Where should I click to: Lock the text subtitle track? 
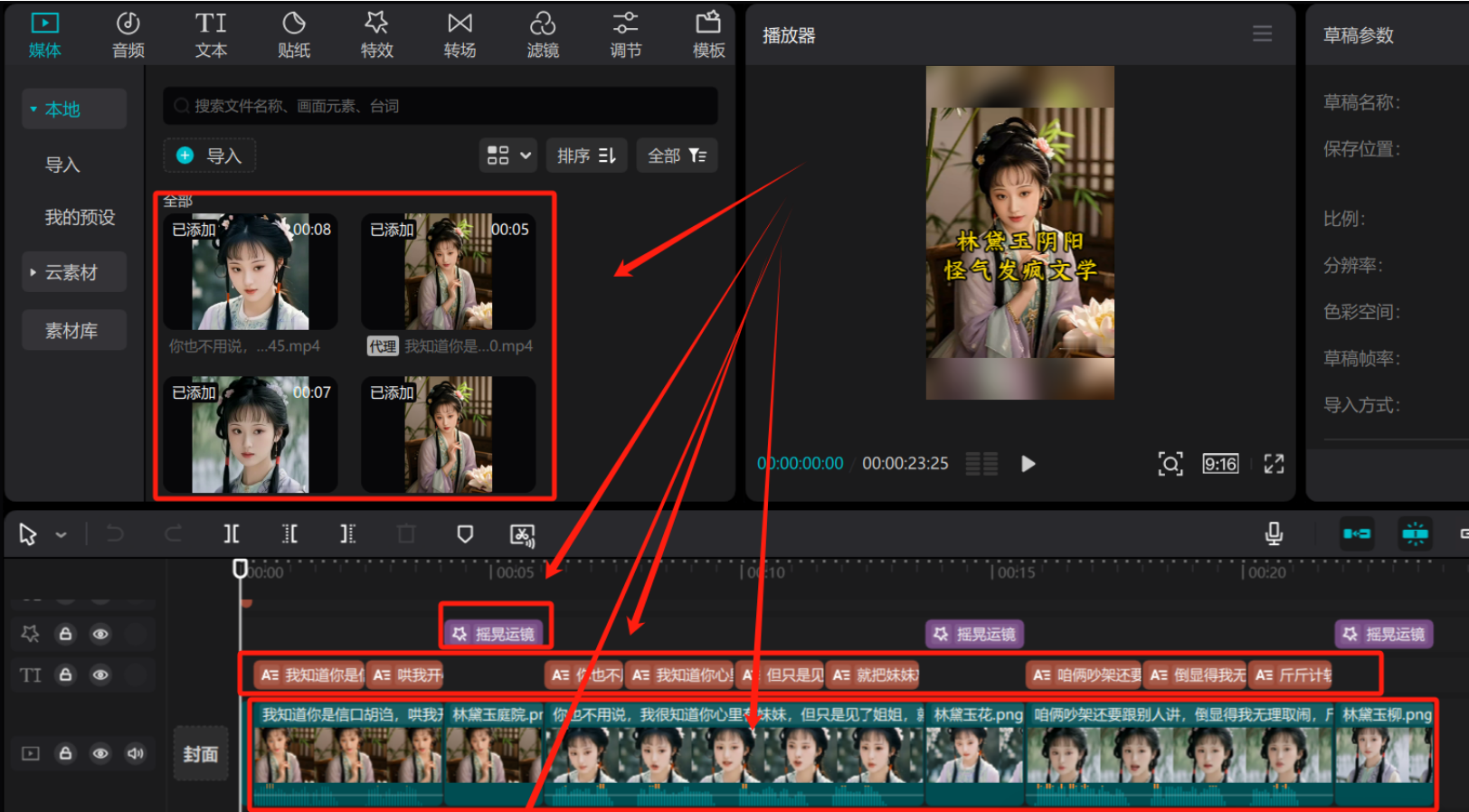(x=65, y=675)
